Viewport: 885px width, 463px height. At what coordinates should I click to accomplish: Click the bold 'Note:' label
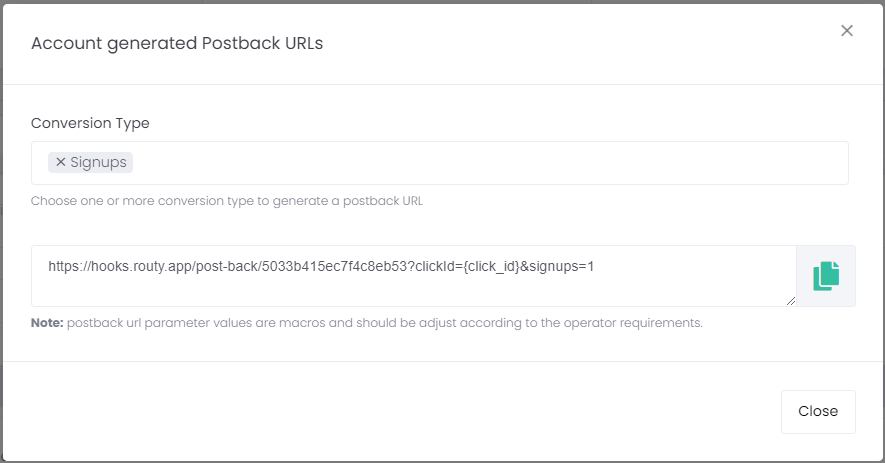[x=47, y=323]
